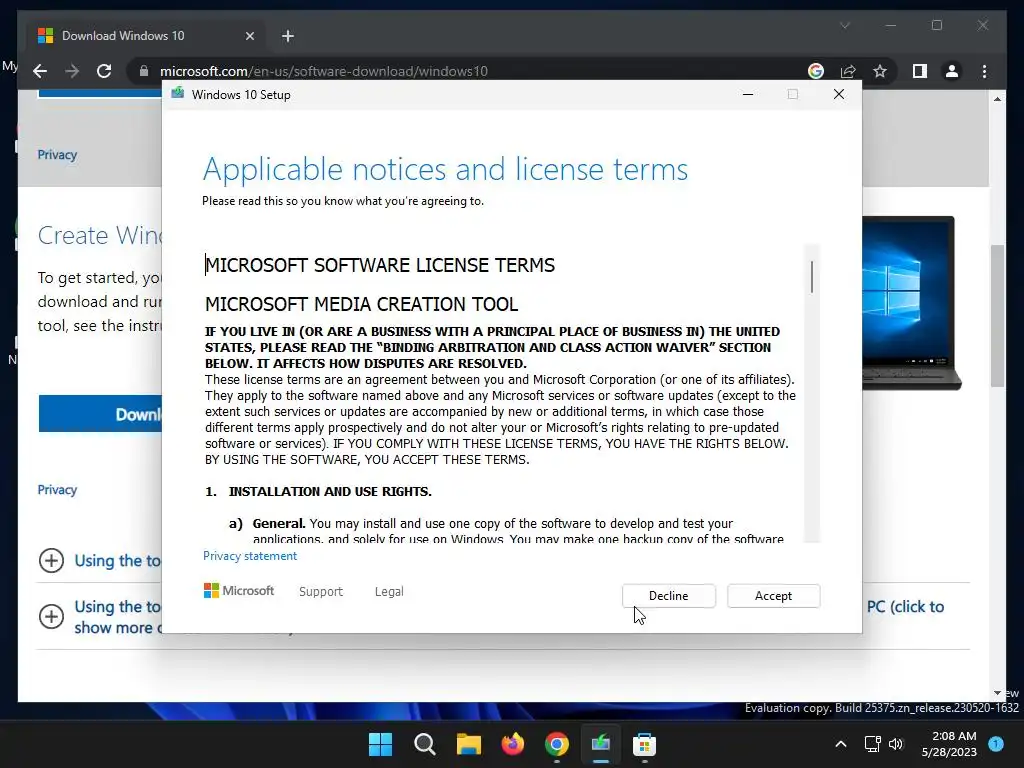Open upper Privacy link on webpage
1024x768 pixels.
point(57,155)
